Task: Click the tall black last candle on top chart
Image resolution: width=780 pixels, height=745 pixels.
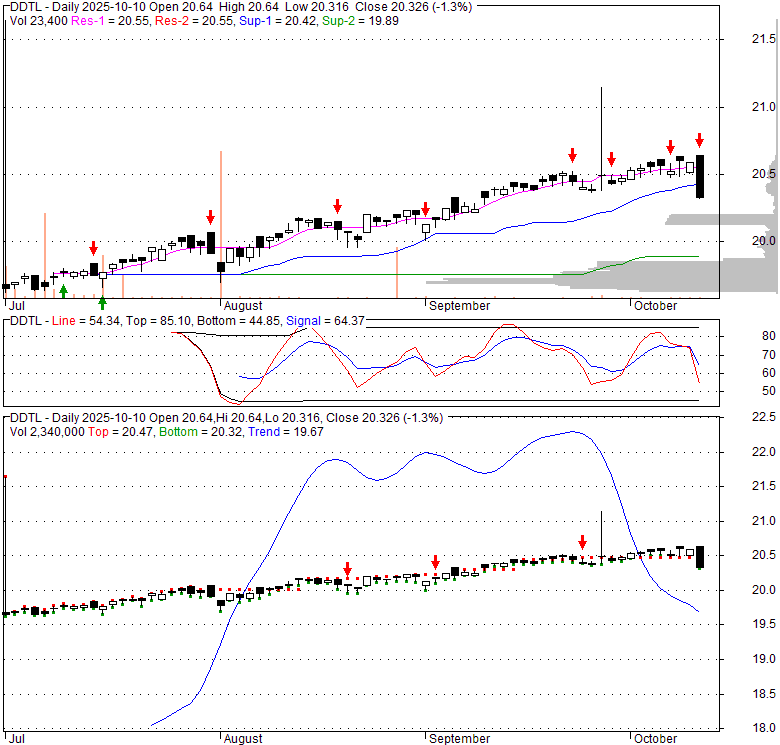Action: (702, 176)
